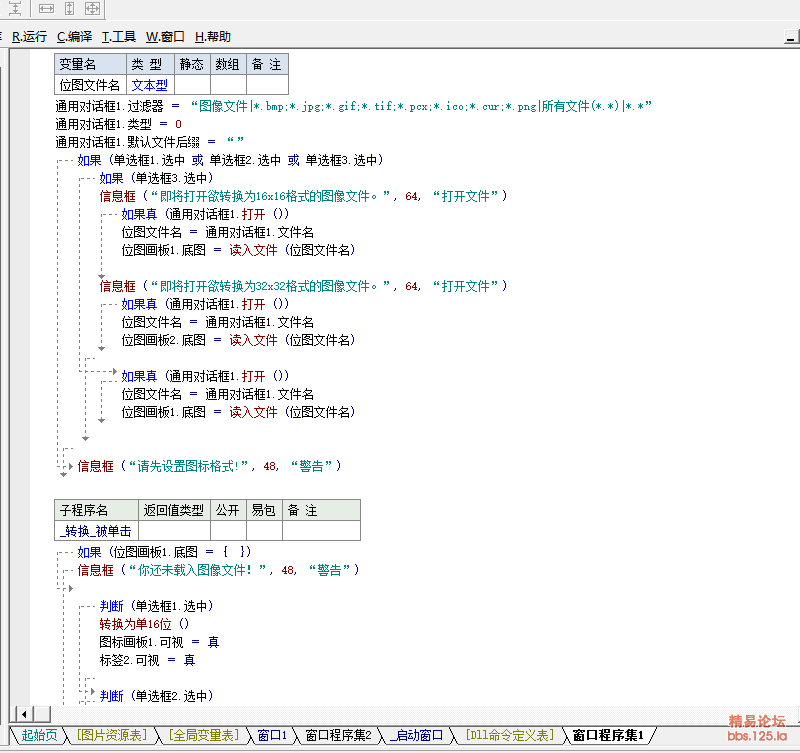Click the 易包 column header
The height and width of the screenshot is (753, 800).
coord(264,510)
